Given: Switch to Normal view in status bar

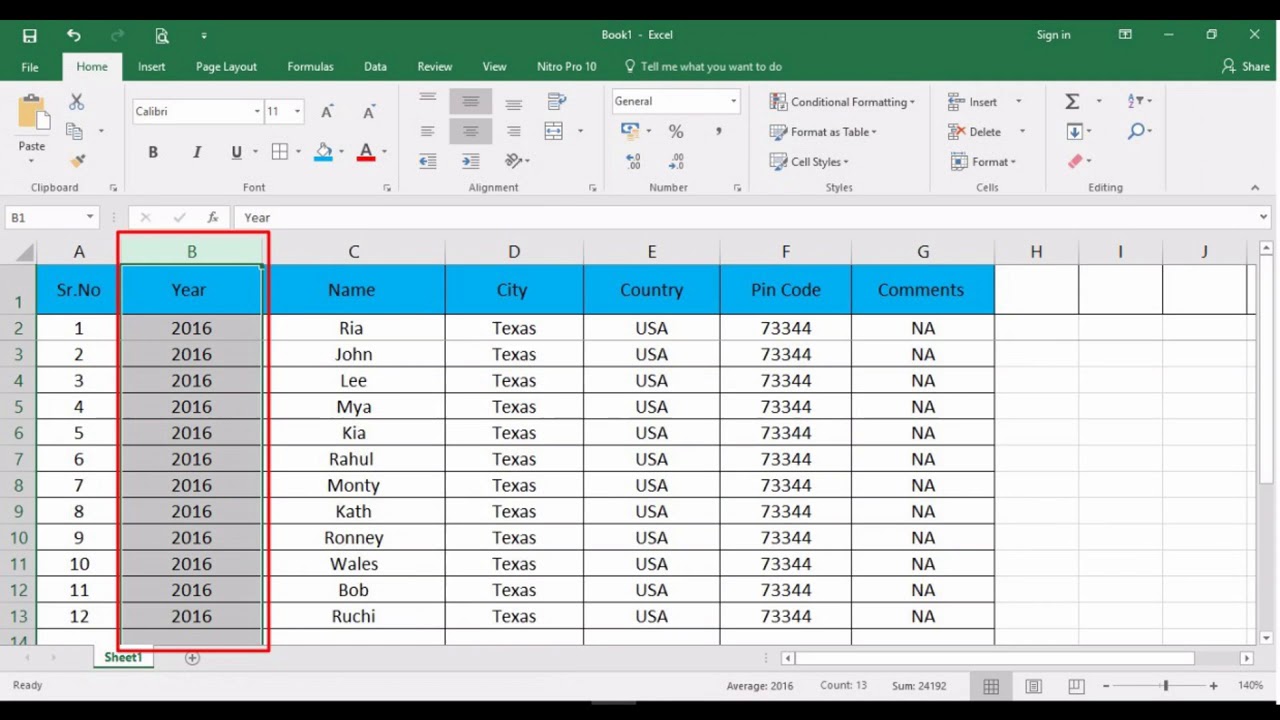Looking at the screenshot, I should pyautogui.click(x=991, y=686).
